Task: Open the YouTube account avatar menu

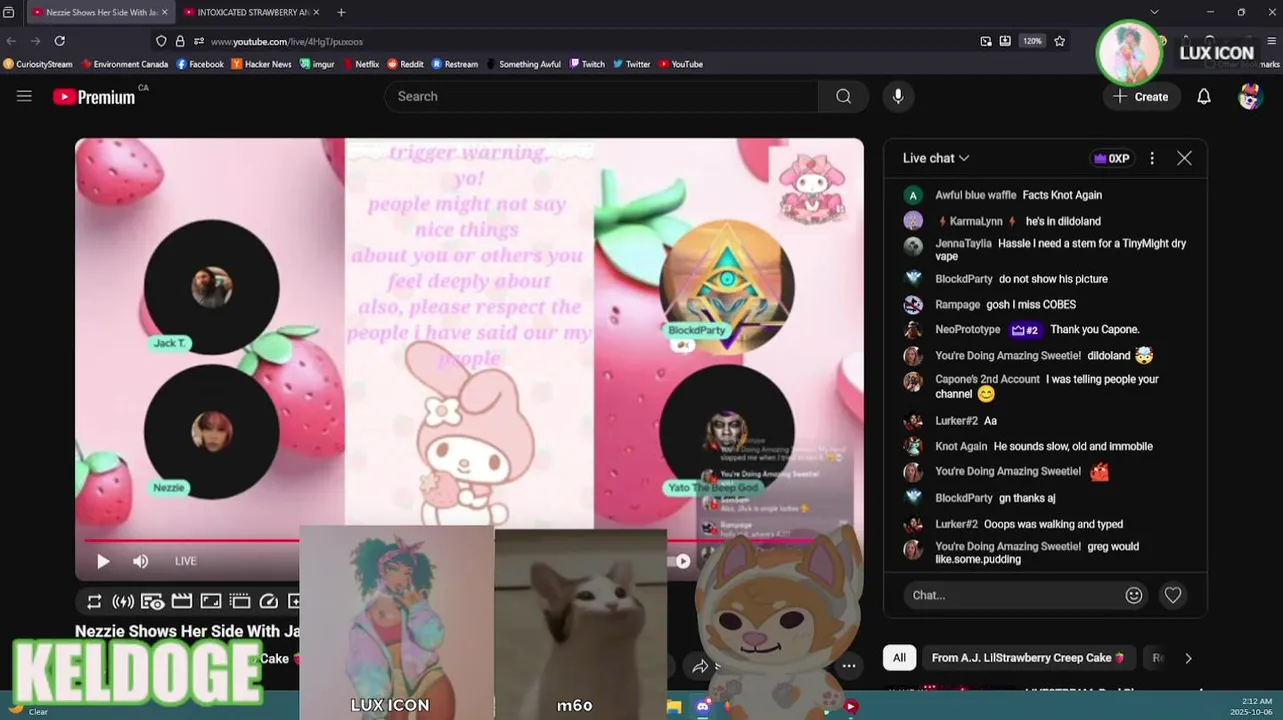Action: tap(1250, 96)
